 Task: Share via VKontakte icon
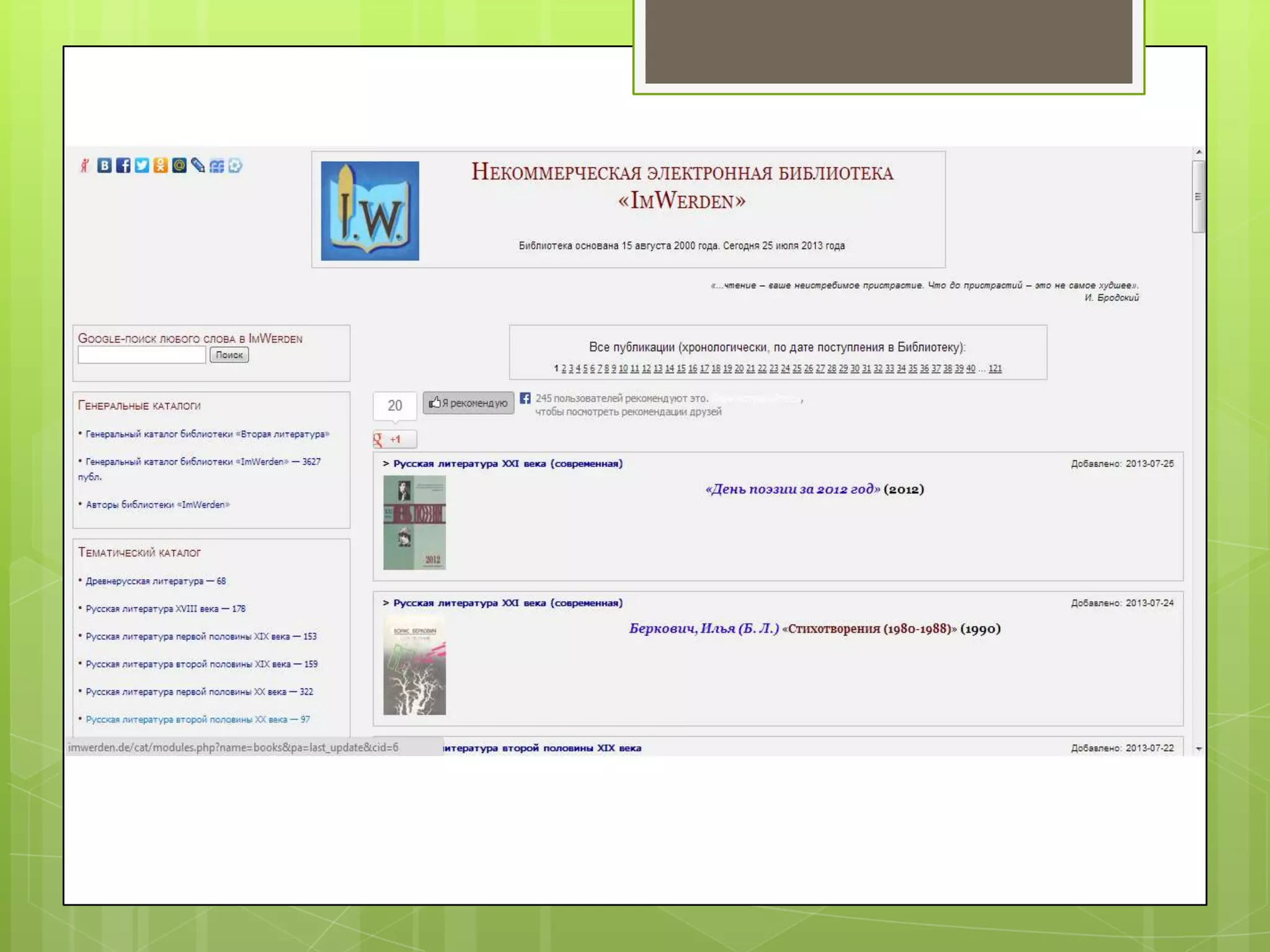pyautogui.click(x=104, y=165)
